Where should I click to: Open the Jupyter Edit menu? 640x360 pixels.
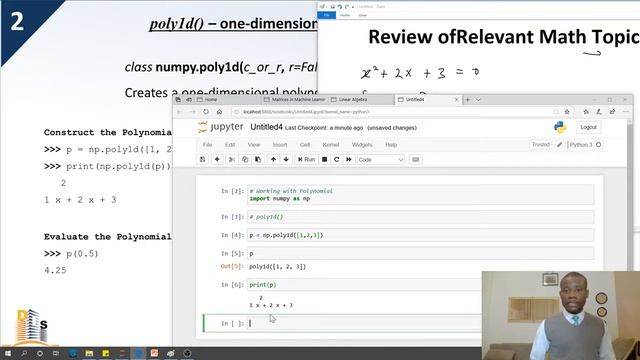pyautogui.click(x=230, y=145)
